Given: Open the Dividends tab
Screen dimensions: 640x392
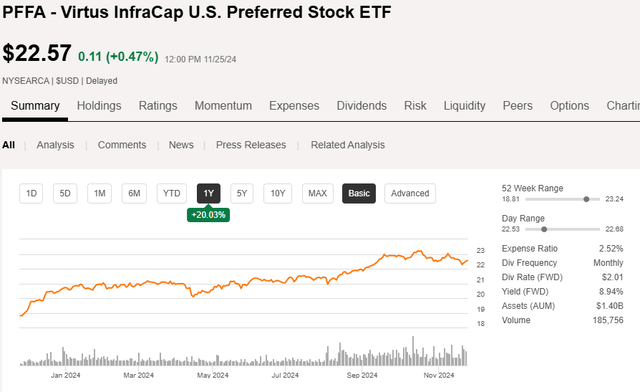Looking at the screenshot, I should [x=362, y=106].
